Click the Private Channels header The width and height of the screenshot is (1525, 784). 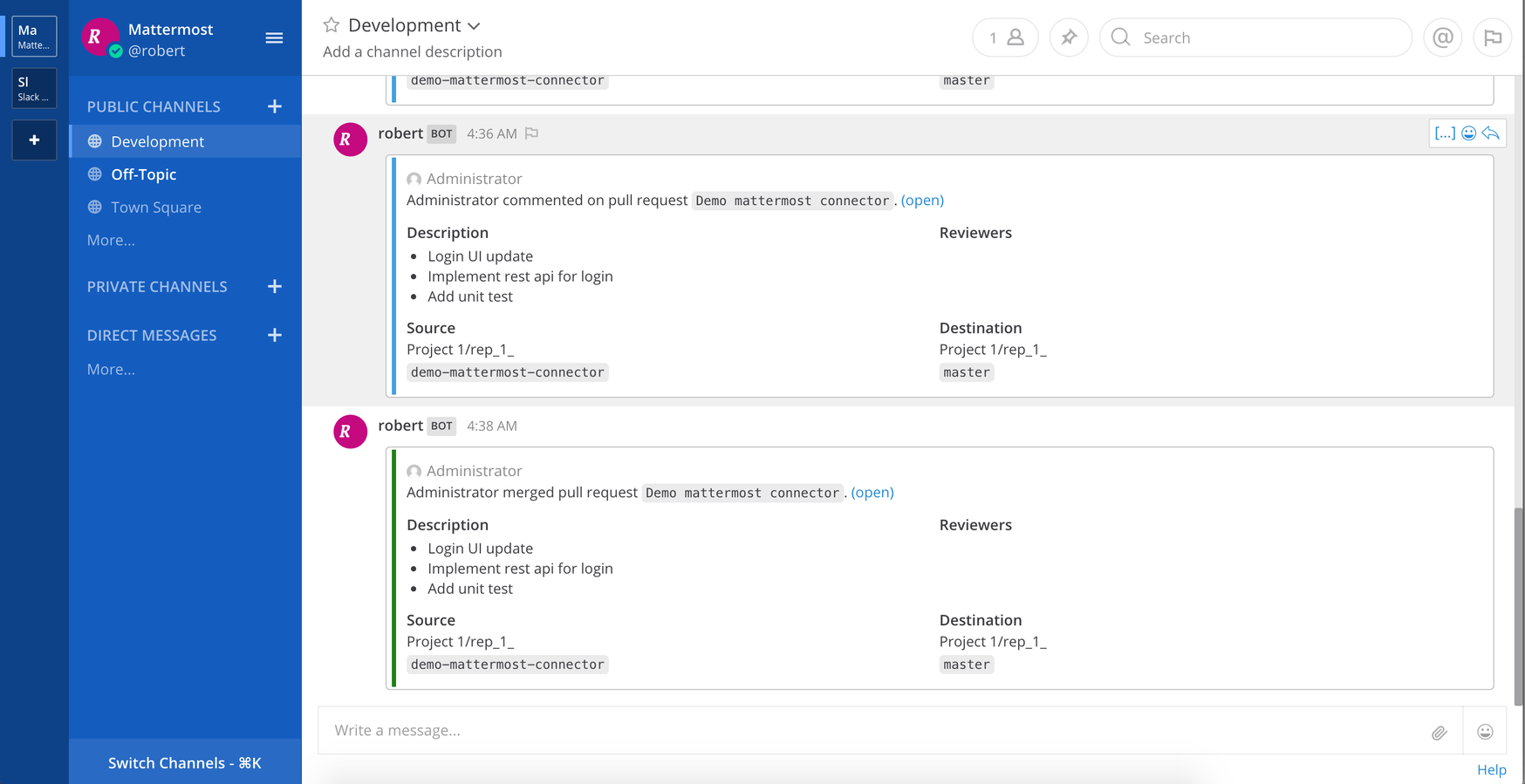click(157, 286)
